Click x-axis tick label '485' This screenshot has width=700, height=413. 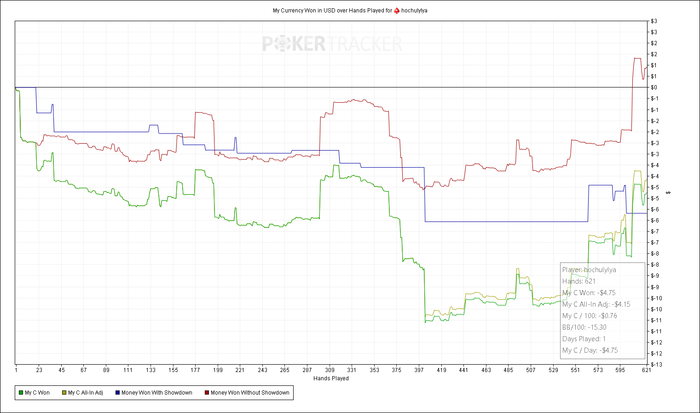(x=508, y=370)
